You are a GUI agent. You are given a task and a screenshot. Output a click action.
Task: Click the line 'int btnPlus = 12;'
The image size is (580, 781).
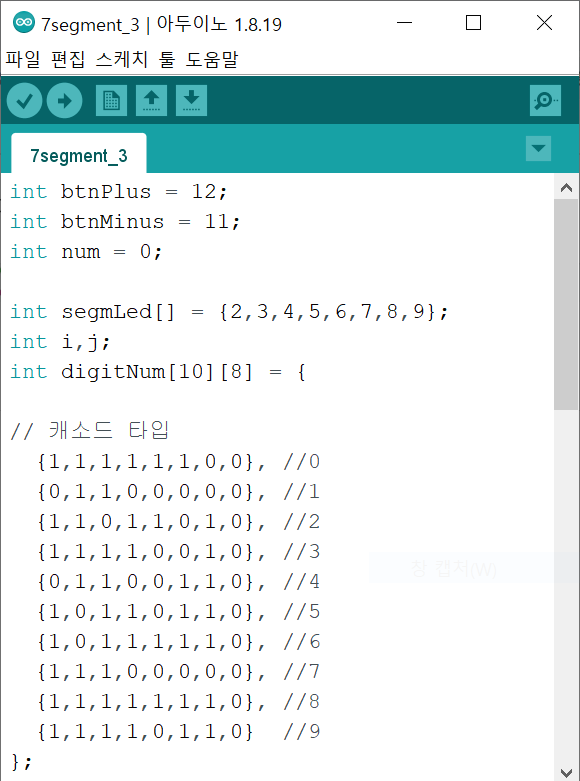click(119, 192)
